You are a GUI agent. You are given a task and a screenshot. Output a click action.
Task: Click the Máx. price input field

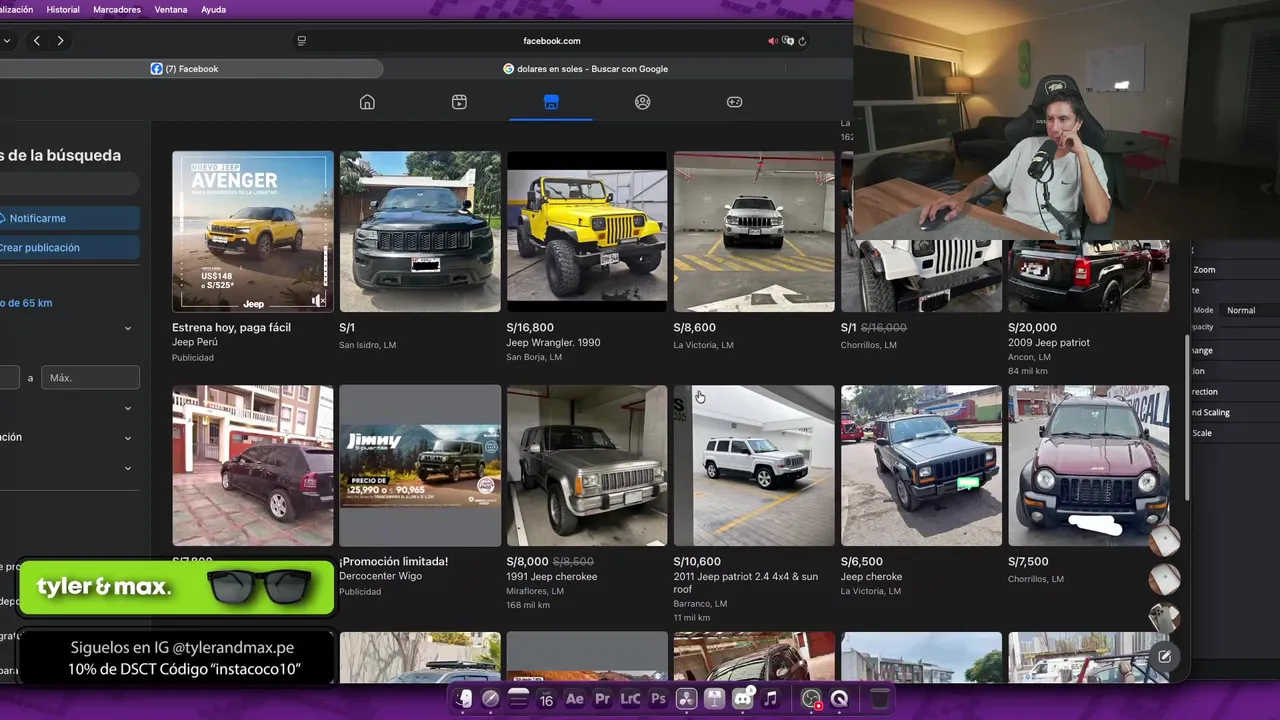90,378
